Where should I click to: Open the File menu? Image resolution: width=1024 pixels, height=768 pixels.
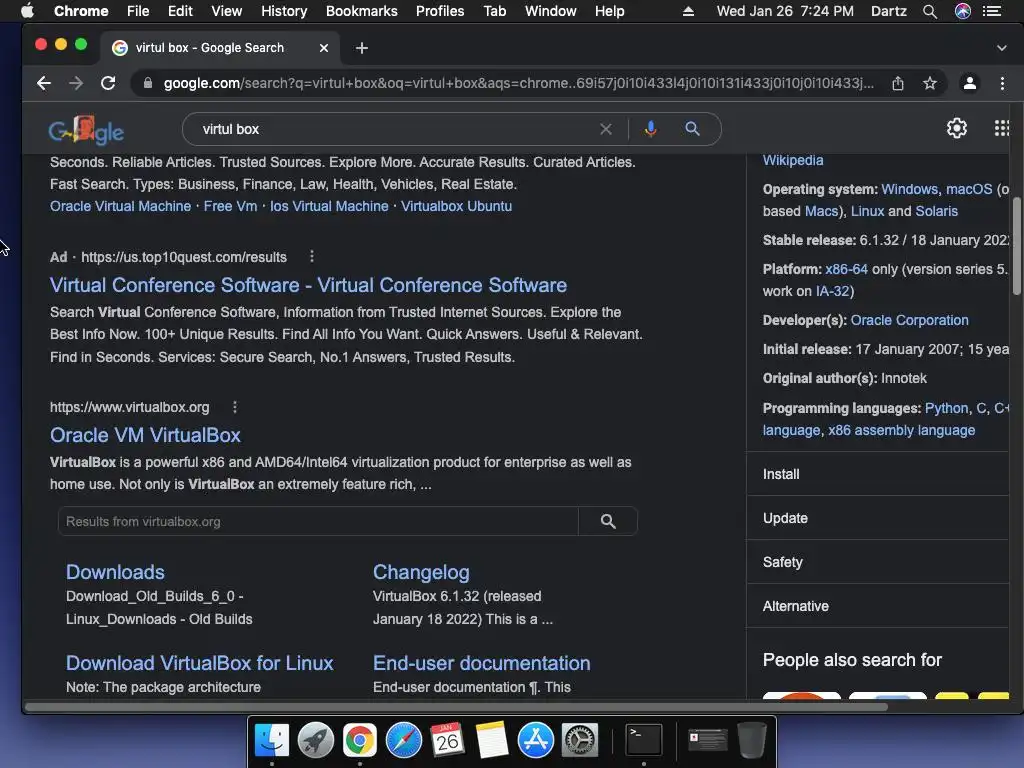coord(138,11)
